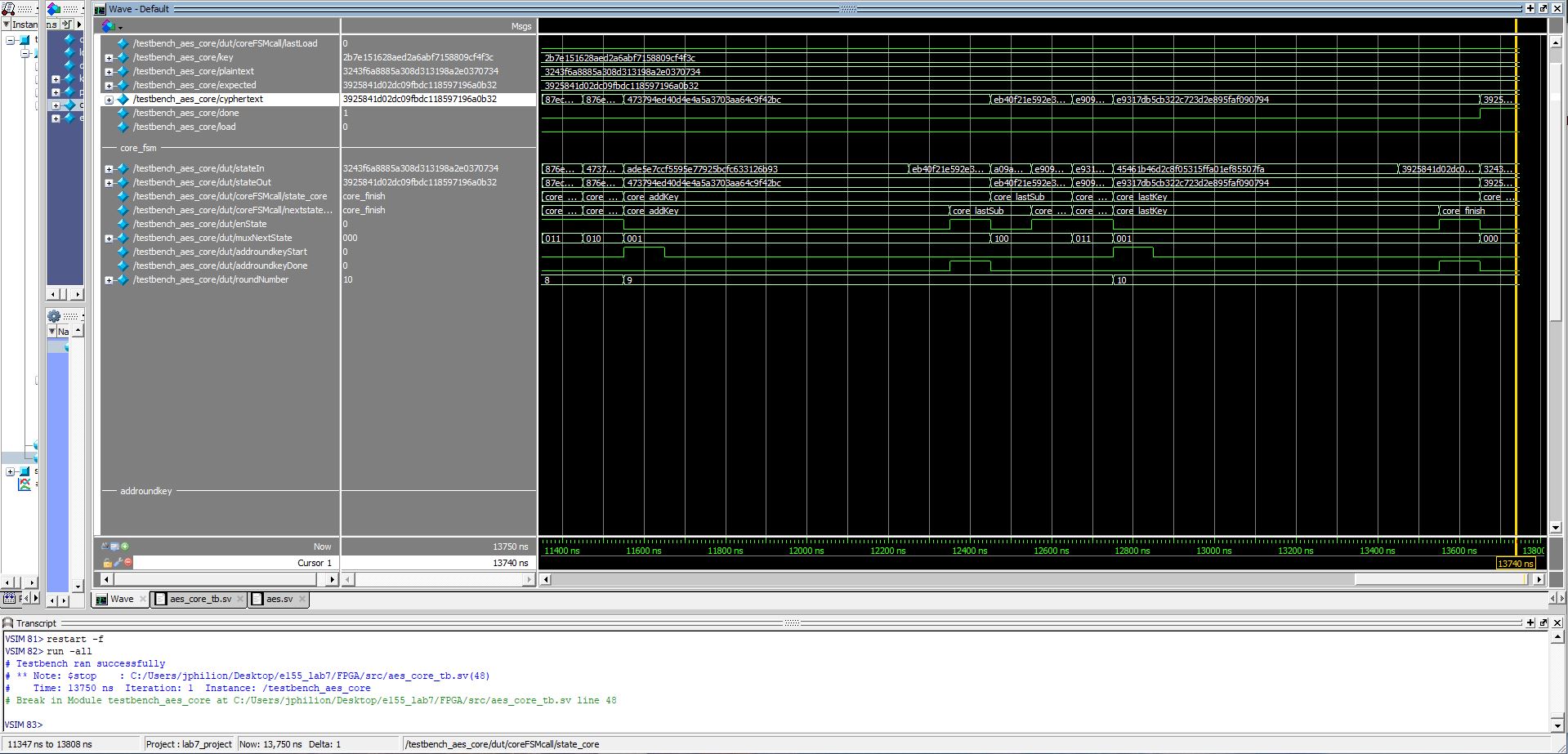Click the waveform horizontal scrollbar thumb

coord(1440,579)
